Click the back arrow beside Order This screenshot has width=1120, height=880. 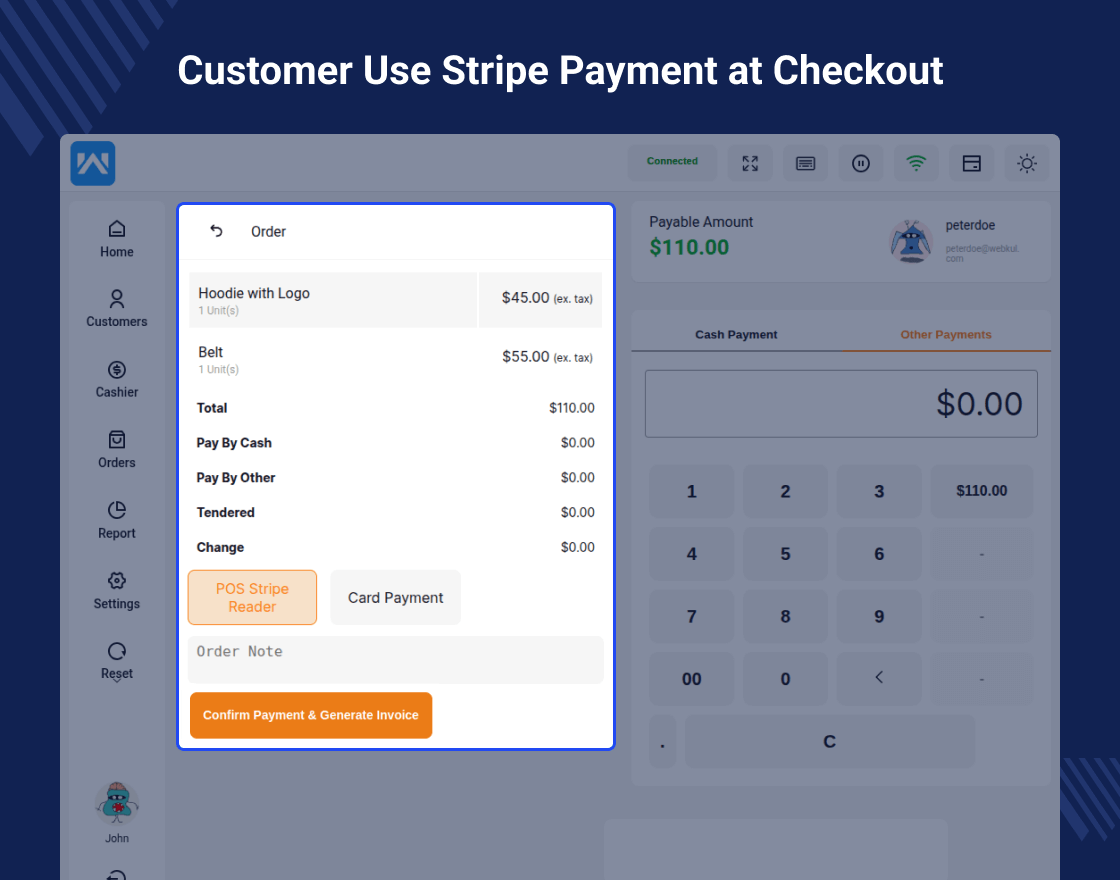(x=216, y=231)
